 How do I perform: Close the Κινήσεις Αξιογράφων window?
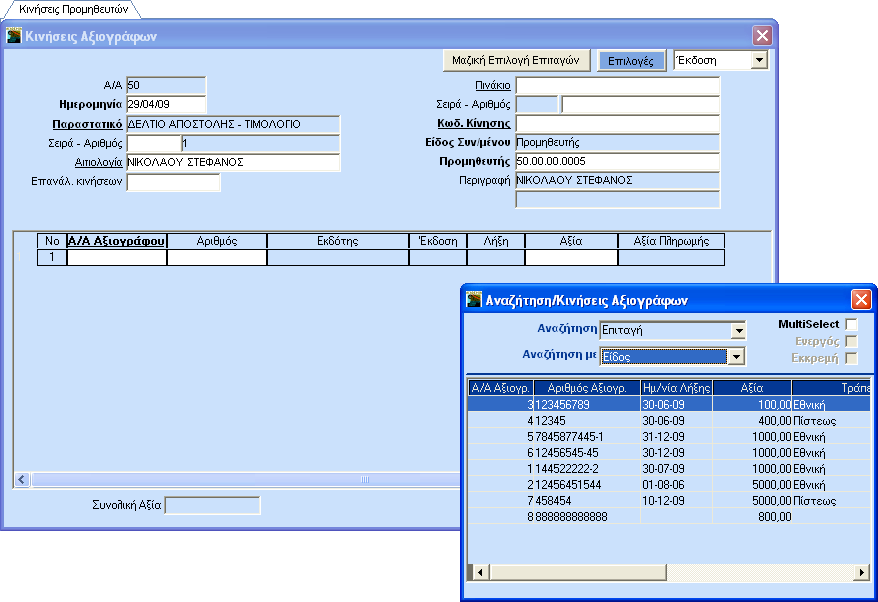[x=762, y=36]
